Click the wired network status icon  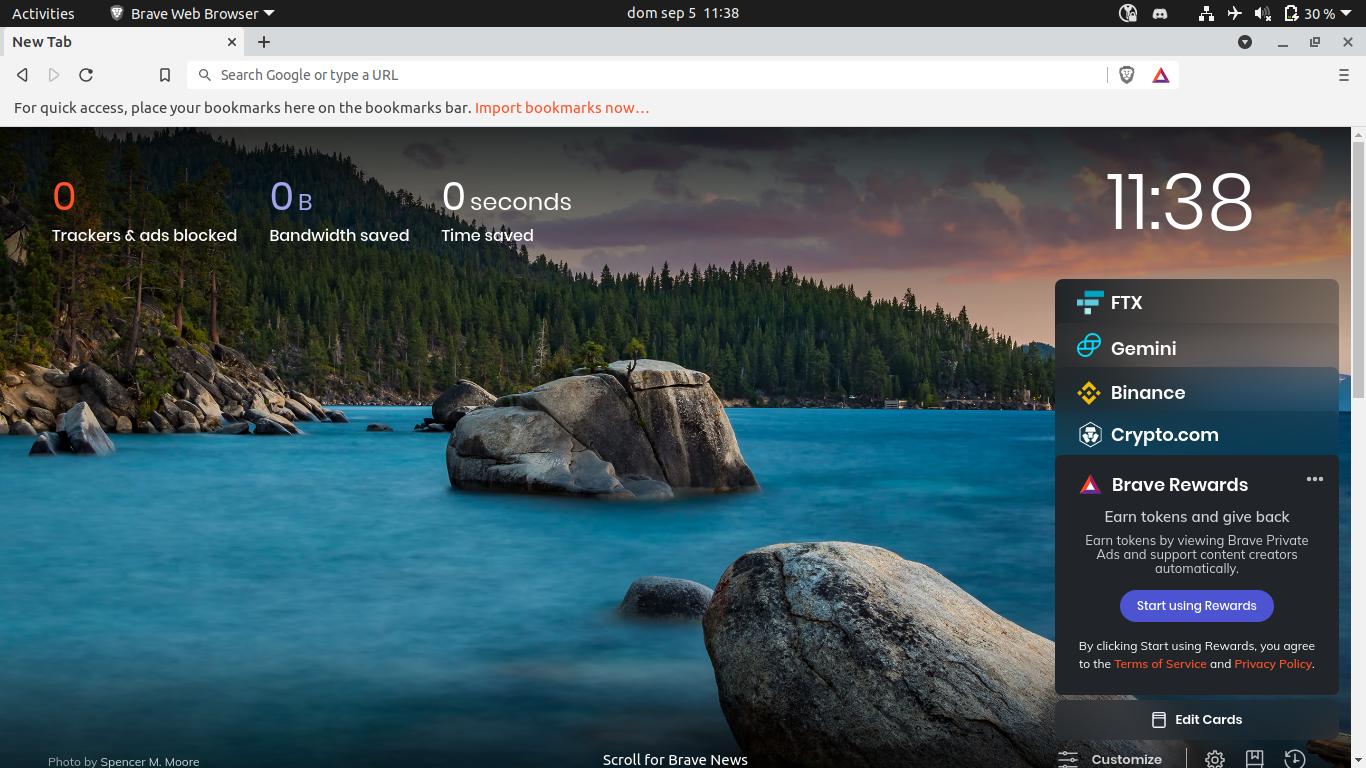1206,13
